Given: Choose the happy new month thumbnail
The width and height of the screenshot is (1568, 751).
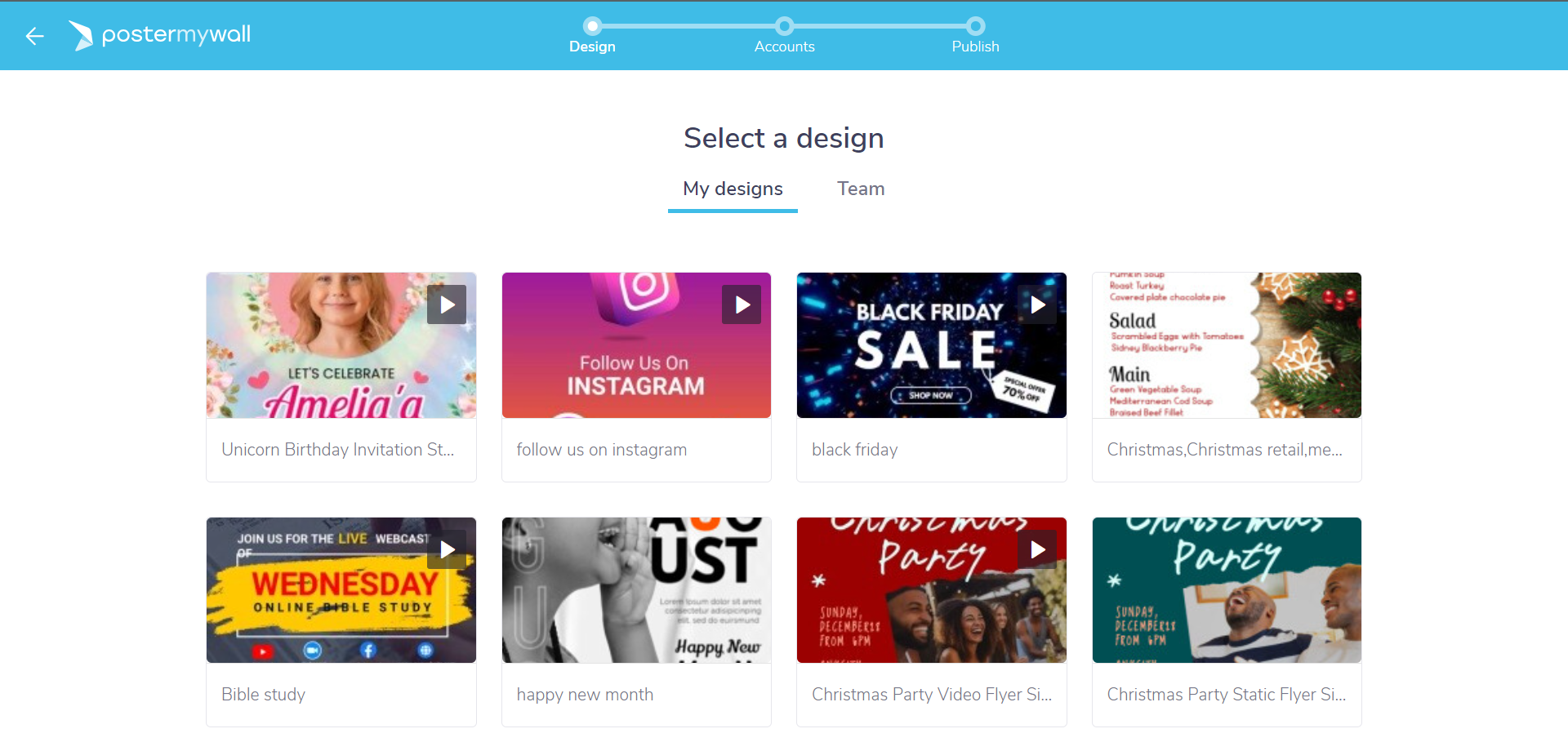Looking at the screenshot, I should point(636,590).
